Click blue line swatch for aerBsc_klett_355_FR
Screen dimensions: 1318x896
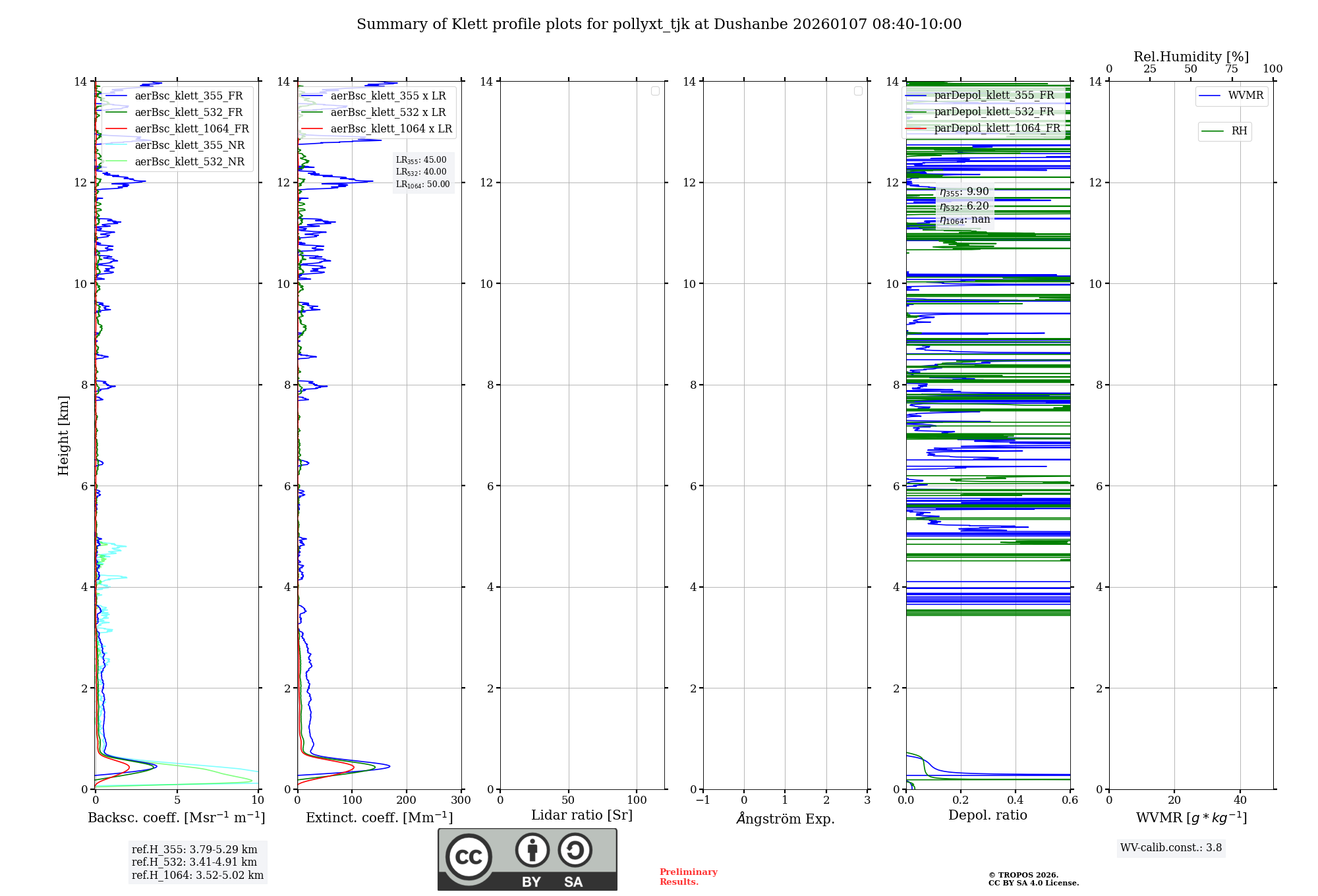point(117,96)
